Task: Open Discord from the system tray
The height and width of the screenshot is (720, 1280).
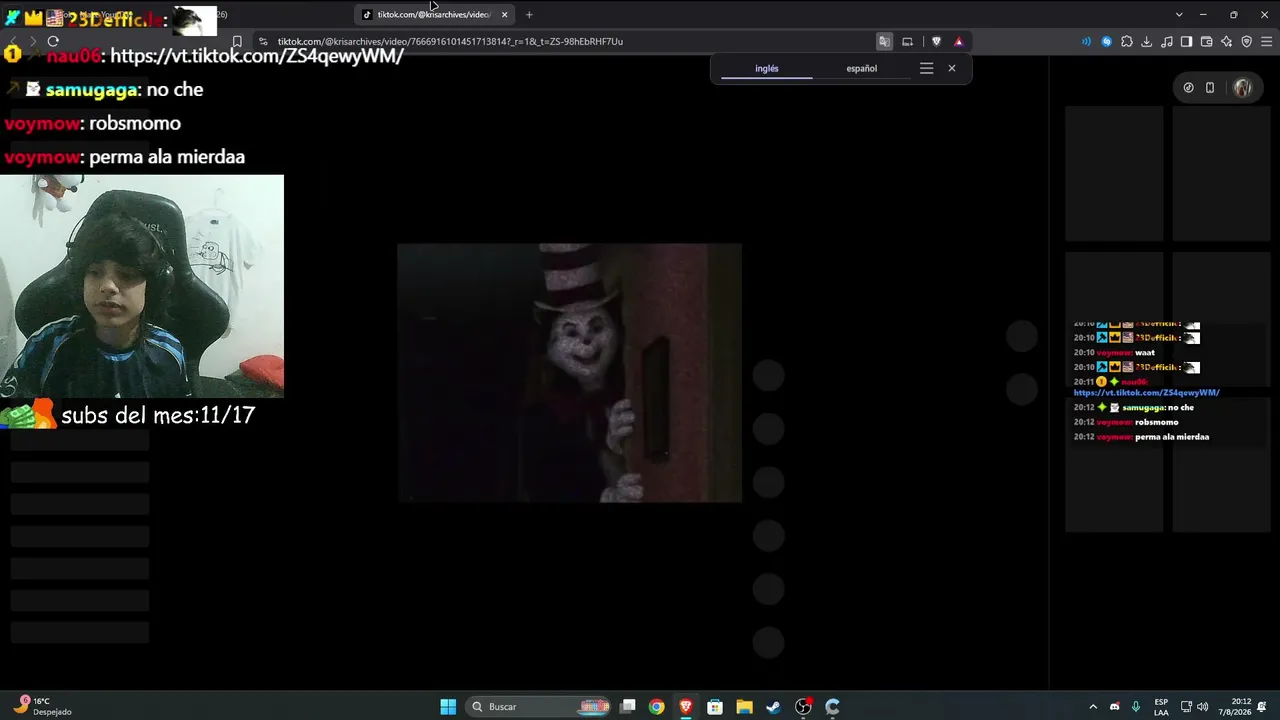Action: click(x=1114, y=707)
